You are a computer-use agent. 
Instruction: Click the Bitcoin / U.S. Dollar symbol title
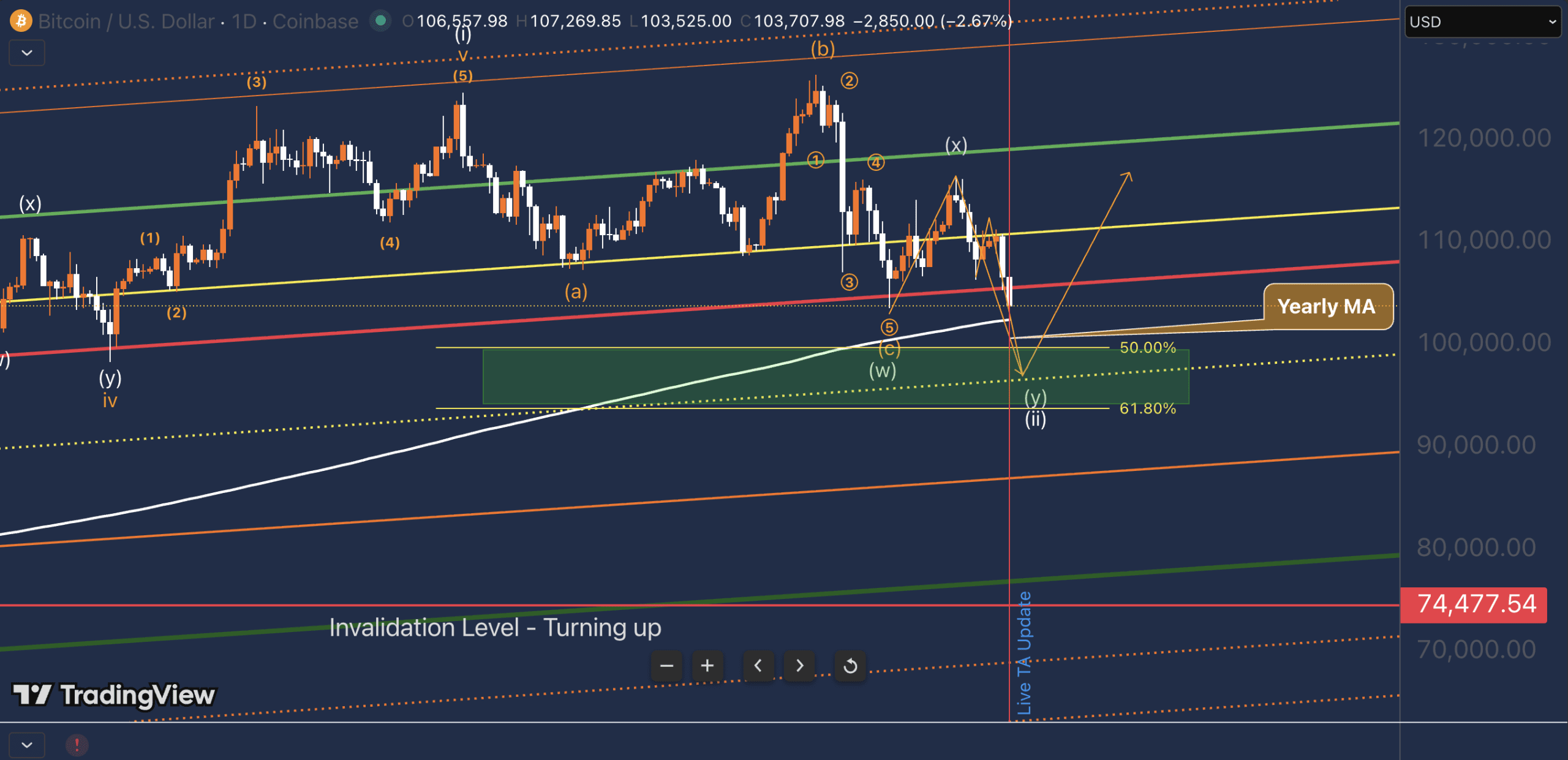point(126,21)
